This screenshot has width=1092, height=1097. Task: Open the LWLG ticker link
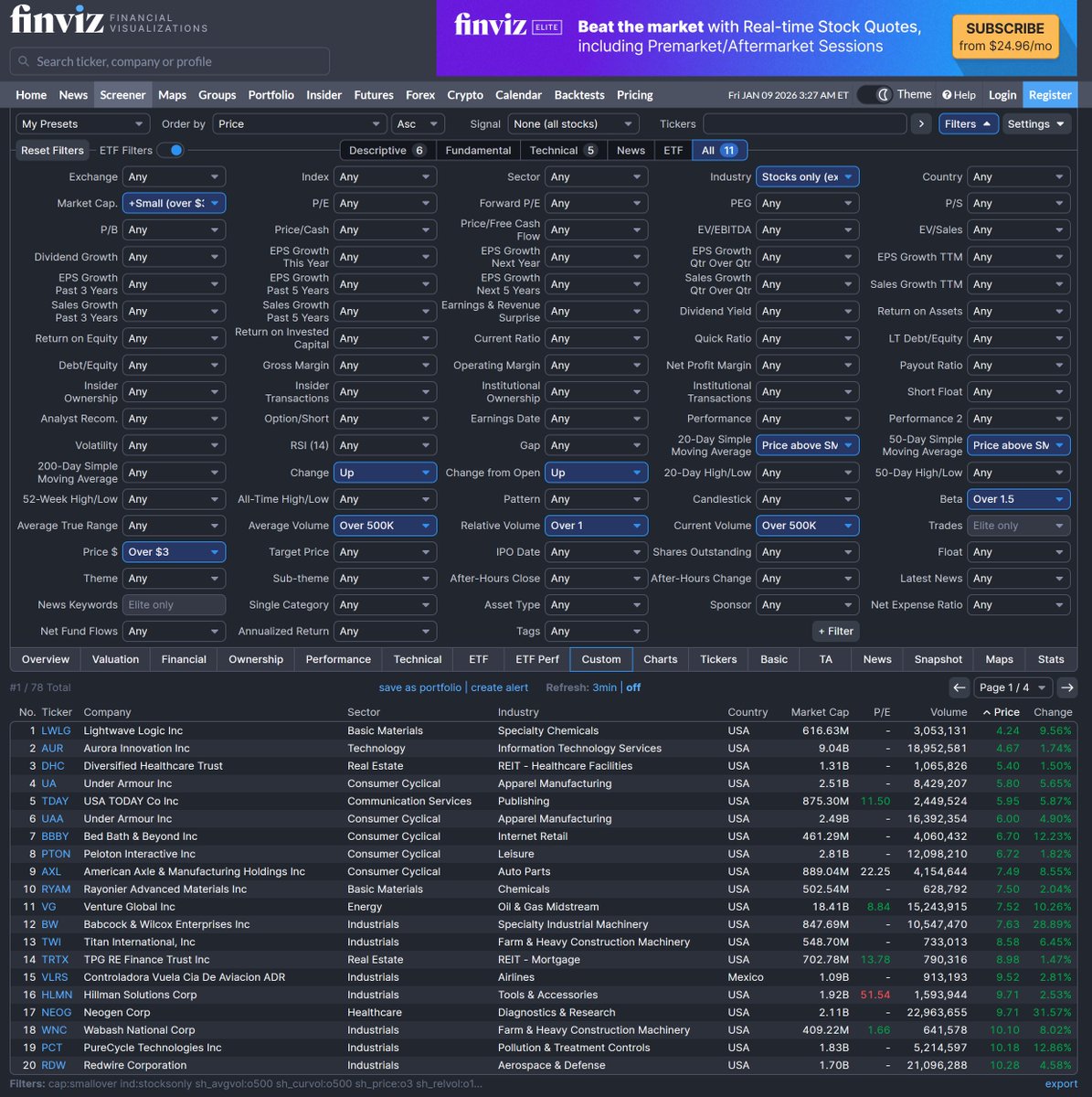pos(55,730)
